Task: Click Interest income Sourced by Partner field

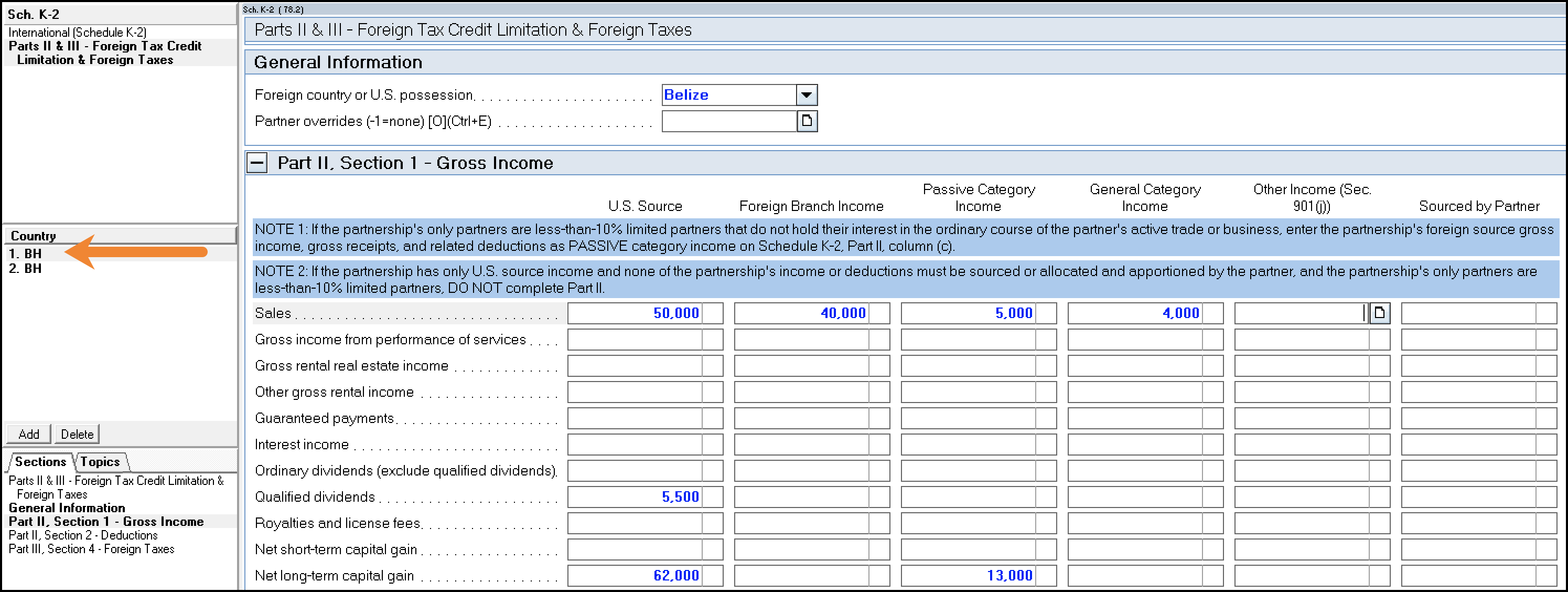Action: tap(1469, 445)
